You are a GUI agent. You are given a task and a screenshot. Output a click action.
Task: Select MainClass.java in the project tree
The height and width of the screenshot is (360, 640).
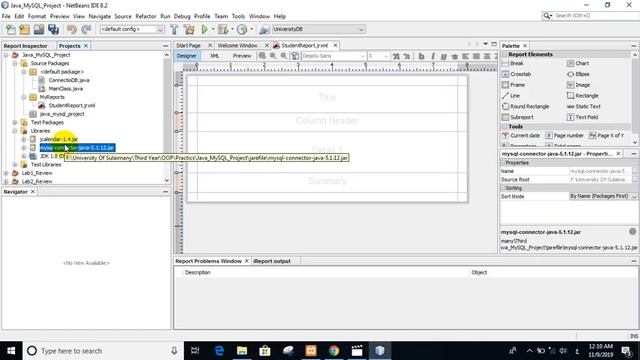66,89
